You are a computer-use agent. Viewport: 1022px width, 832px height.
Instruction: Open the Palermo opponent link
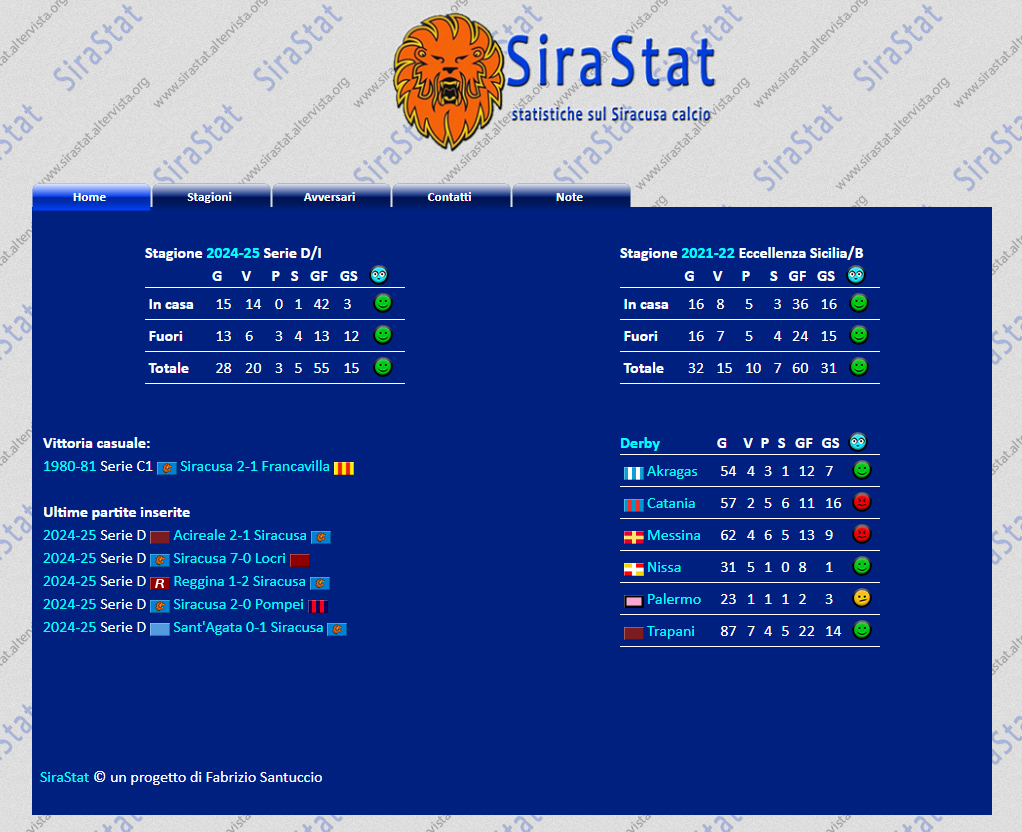[x=674, y=599]
